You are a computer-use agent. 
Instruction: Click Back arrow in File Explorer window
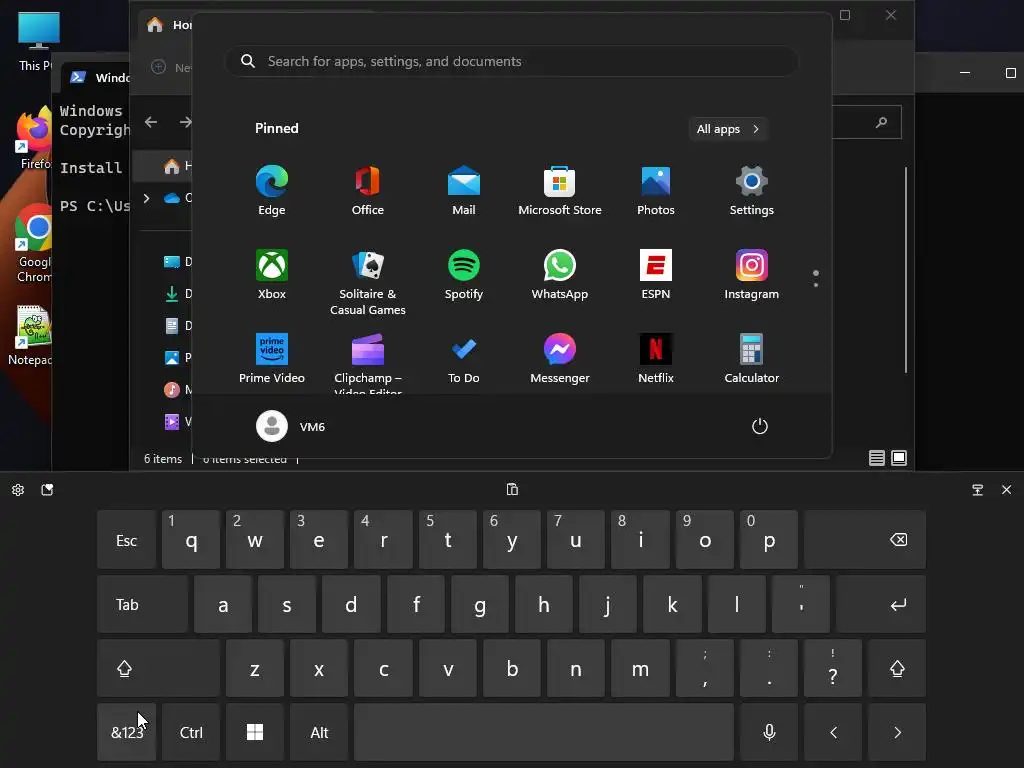point(151,122)
